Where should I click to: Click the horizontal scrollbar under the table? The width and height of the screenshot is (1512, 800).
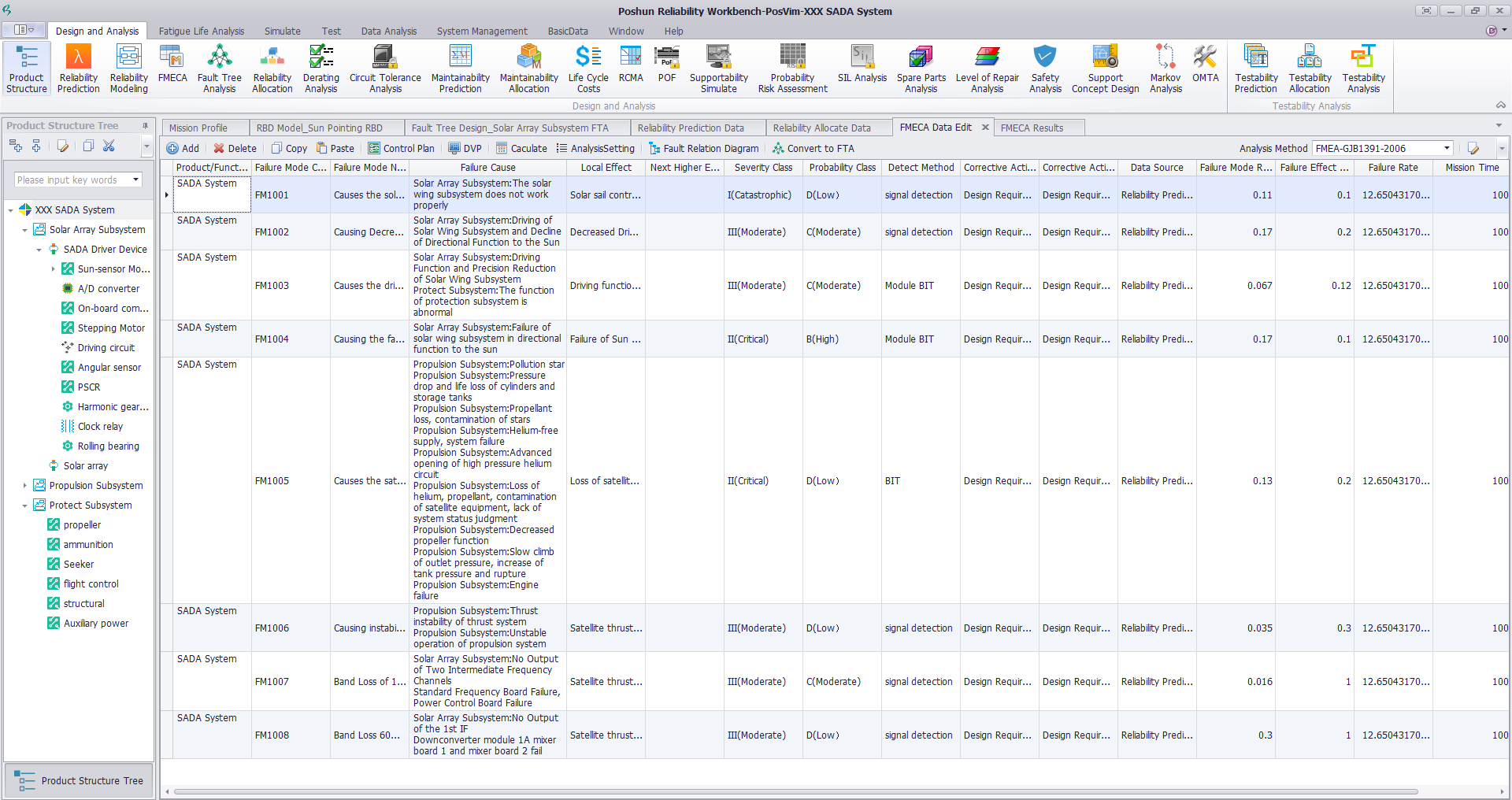(x=795, y=792)
